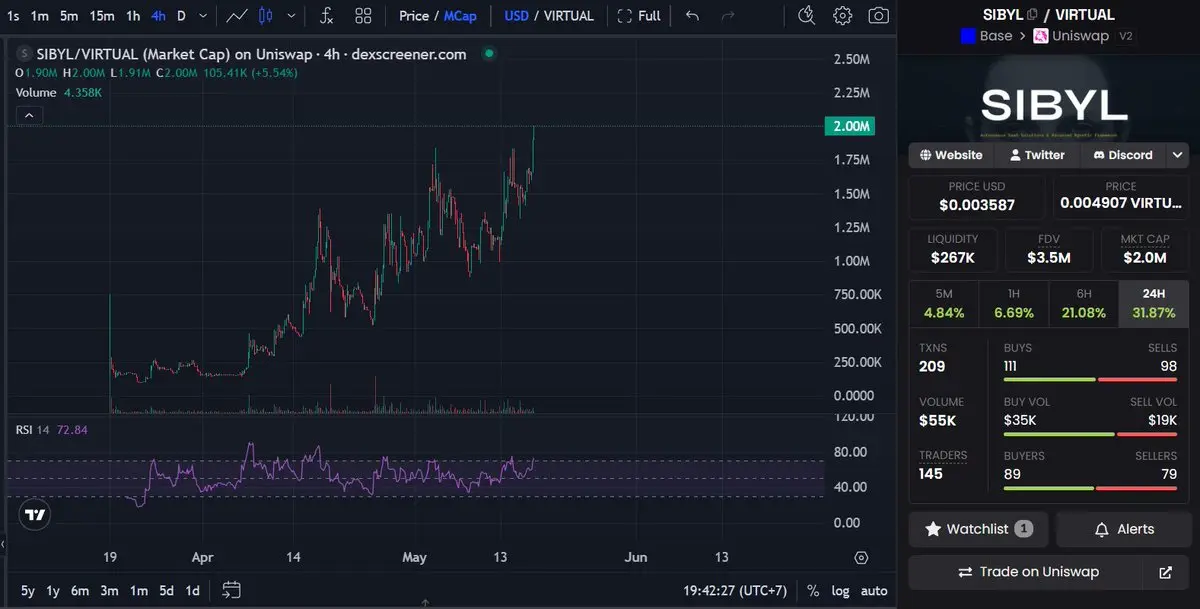Select VIRTUAL as the quote currency
The height and width of the screenshot is (609, 1200).
click(x=568, y=16)
